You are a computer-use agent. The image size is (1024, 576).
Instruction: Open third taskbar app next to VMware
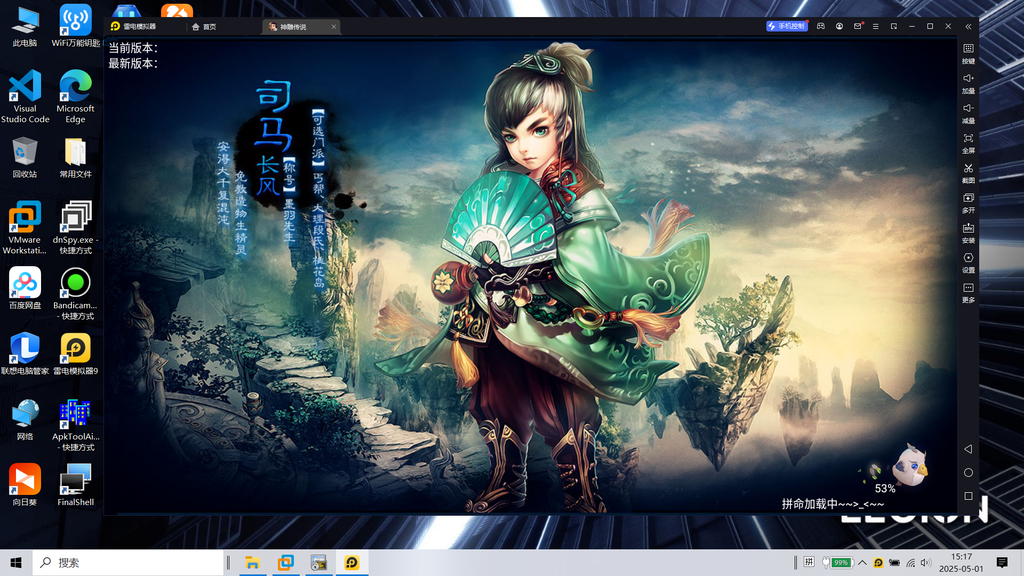319,562
